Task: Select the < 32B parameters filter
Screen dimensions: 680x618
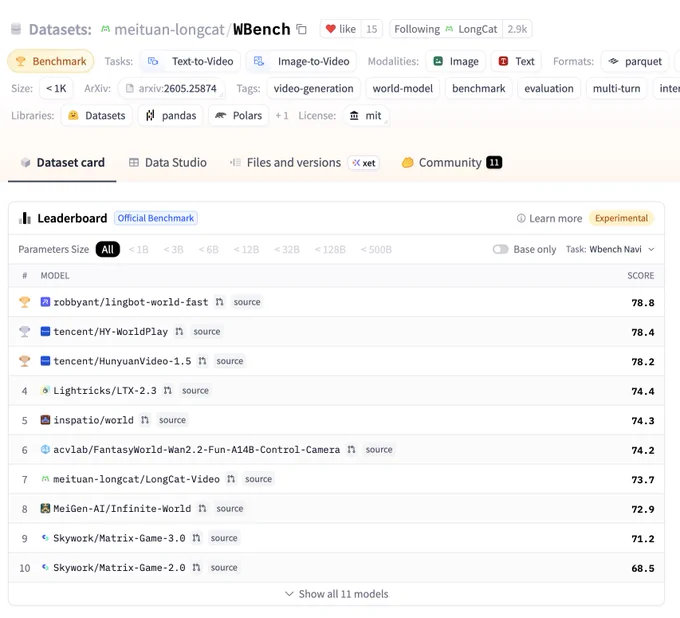Action: pos(287,250)
